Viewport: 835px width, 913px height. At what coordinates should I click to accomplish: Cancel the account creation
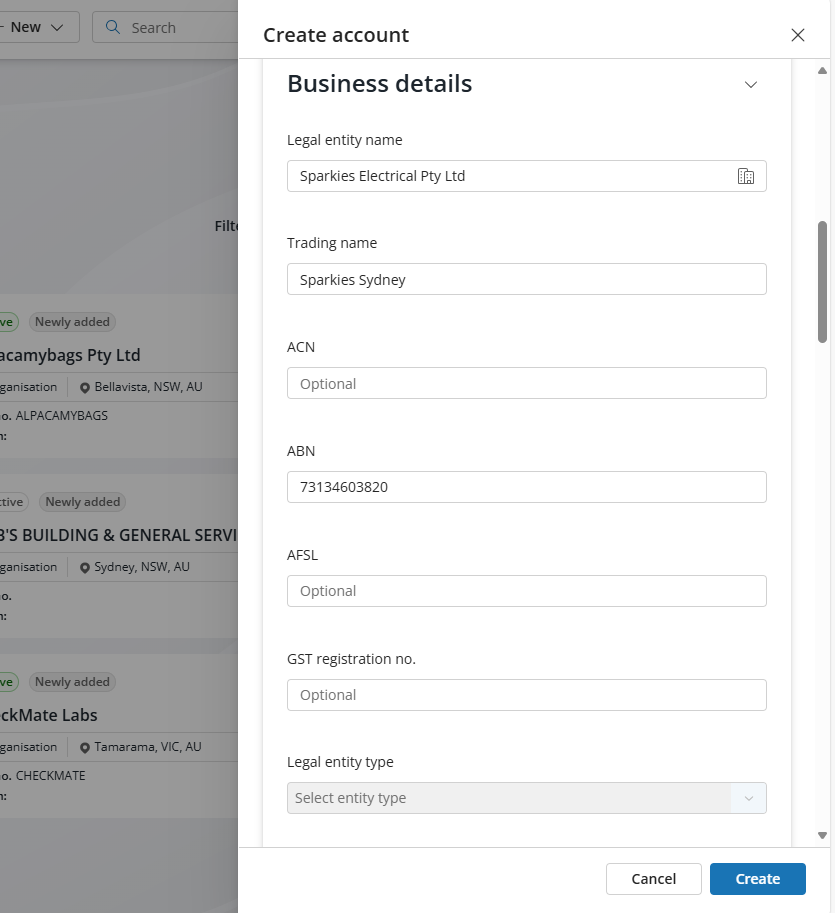(653, 879)
